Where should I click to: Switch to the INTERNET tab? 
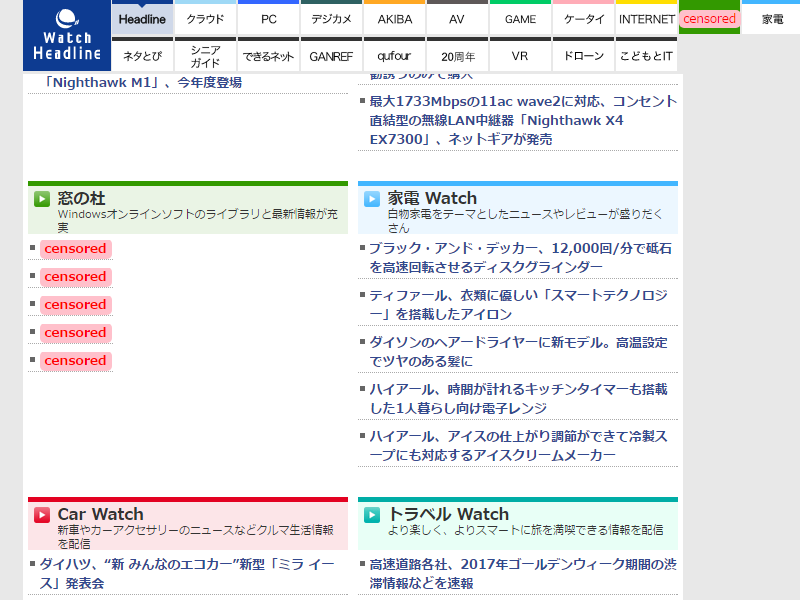tap(646, 18)
